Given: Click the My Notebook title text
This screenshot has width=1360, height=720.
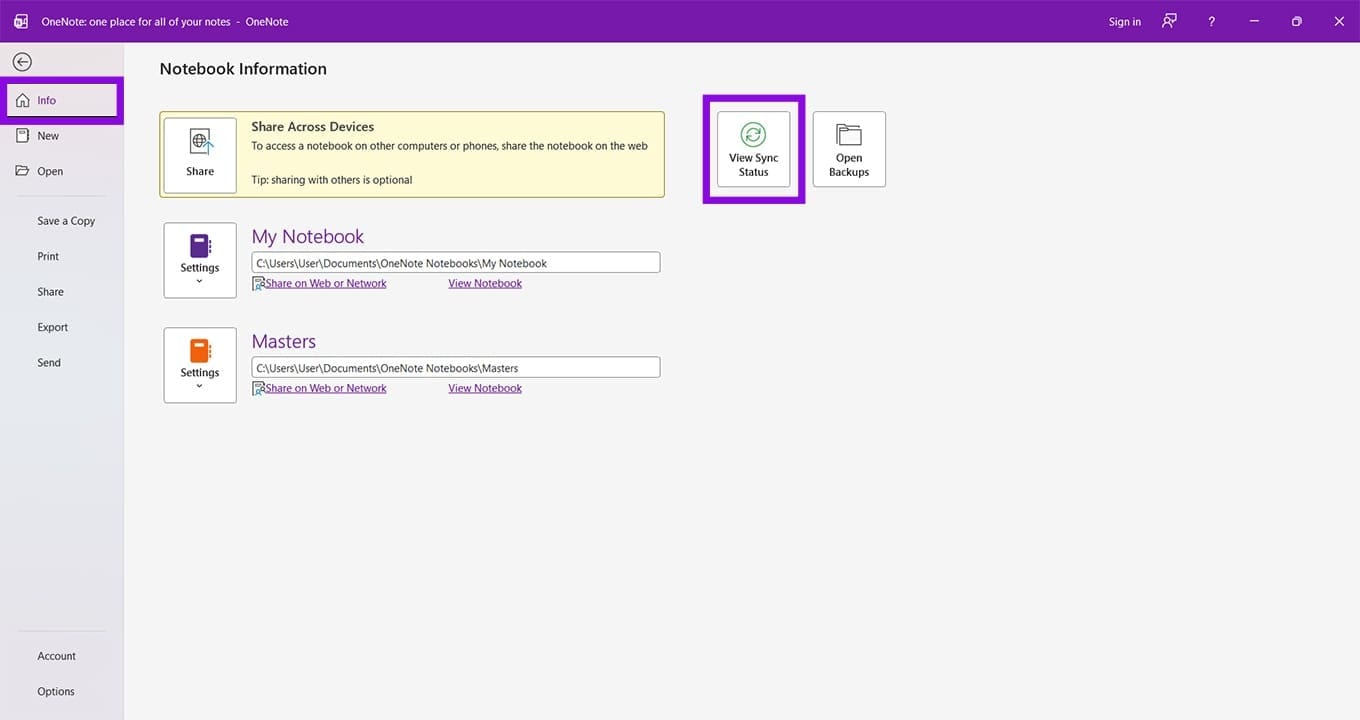Looking at the screenshot, I should pyautogui.click(x=308, y=237).
